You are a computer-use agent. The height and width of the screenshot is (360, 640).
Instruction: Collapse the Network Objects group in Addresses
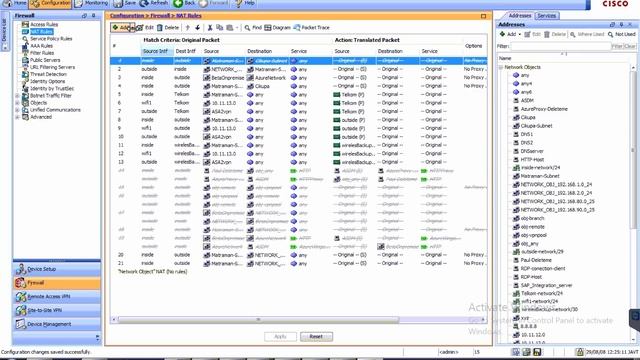click(x=501, y=67)
